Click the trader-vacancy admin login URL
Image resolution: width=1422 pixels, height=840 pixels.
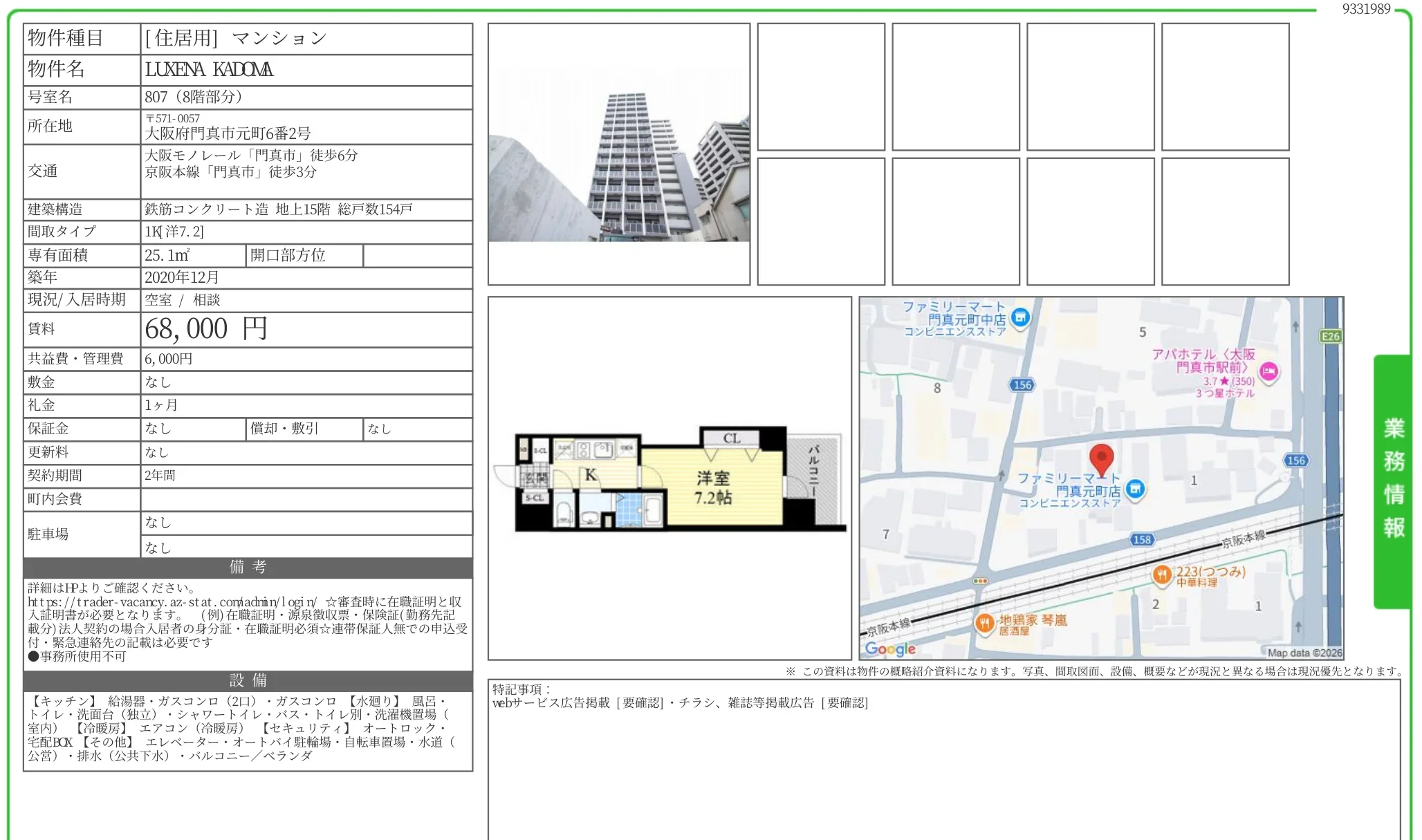click(173, 602)
